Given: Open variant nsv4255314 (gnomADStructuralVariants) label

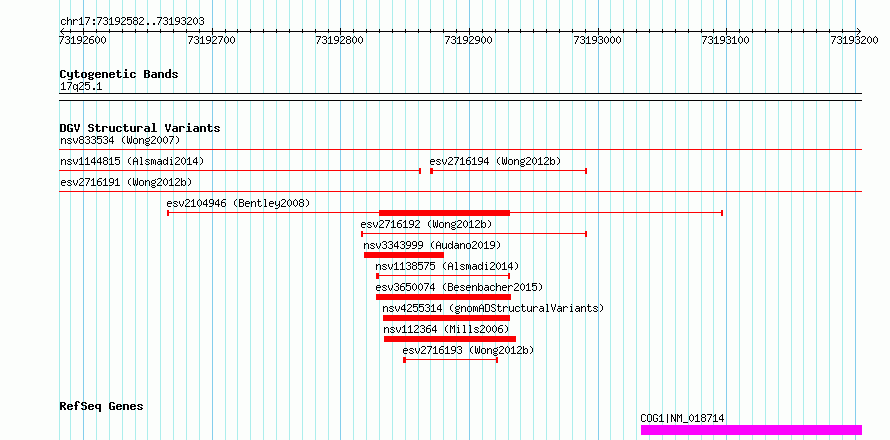Looking at the screenshot, I should click(x=493, y=308).
